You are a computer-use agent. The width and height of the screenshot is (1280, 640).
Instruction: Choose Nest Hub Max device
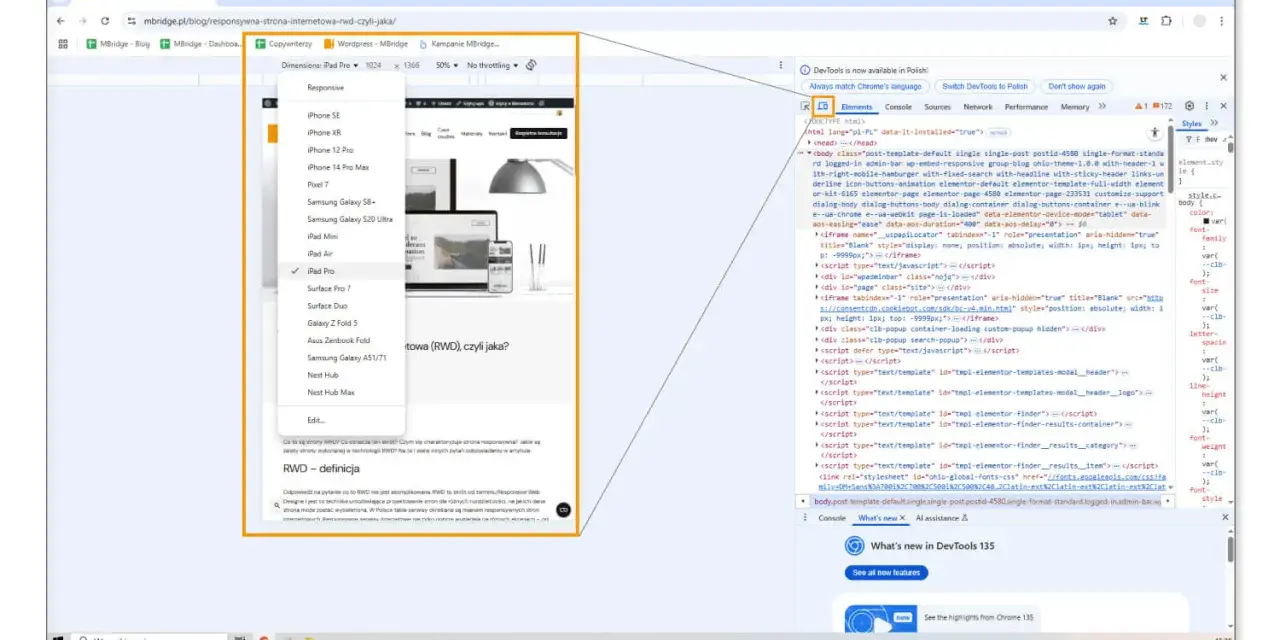(x=341, y=392)
